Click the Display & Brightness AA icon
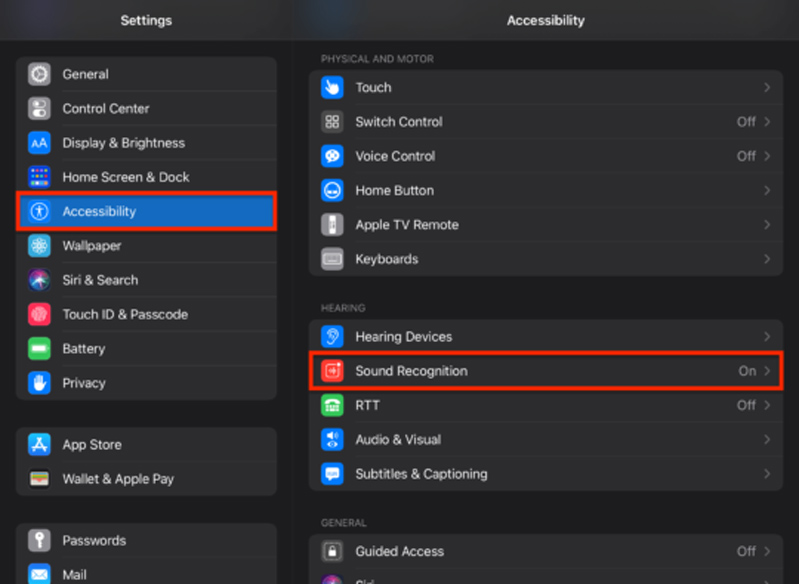The image size is (799, 584). tap(39, 143)
